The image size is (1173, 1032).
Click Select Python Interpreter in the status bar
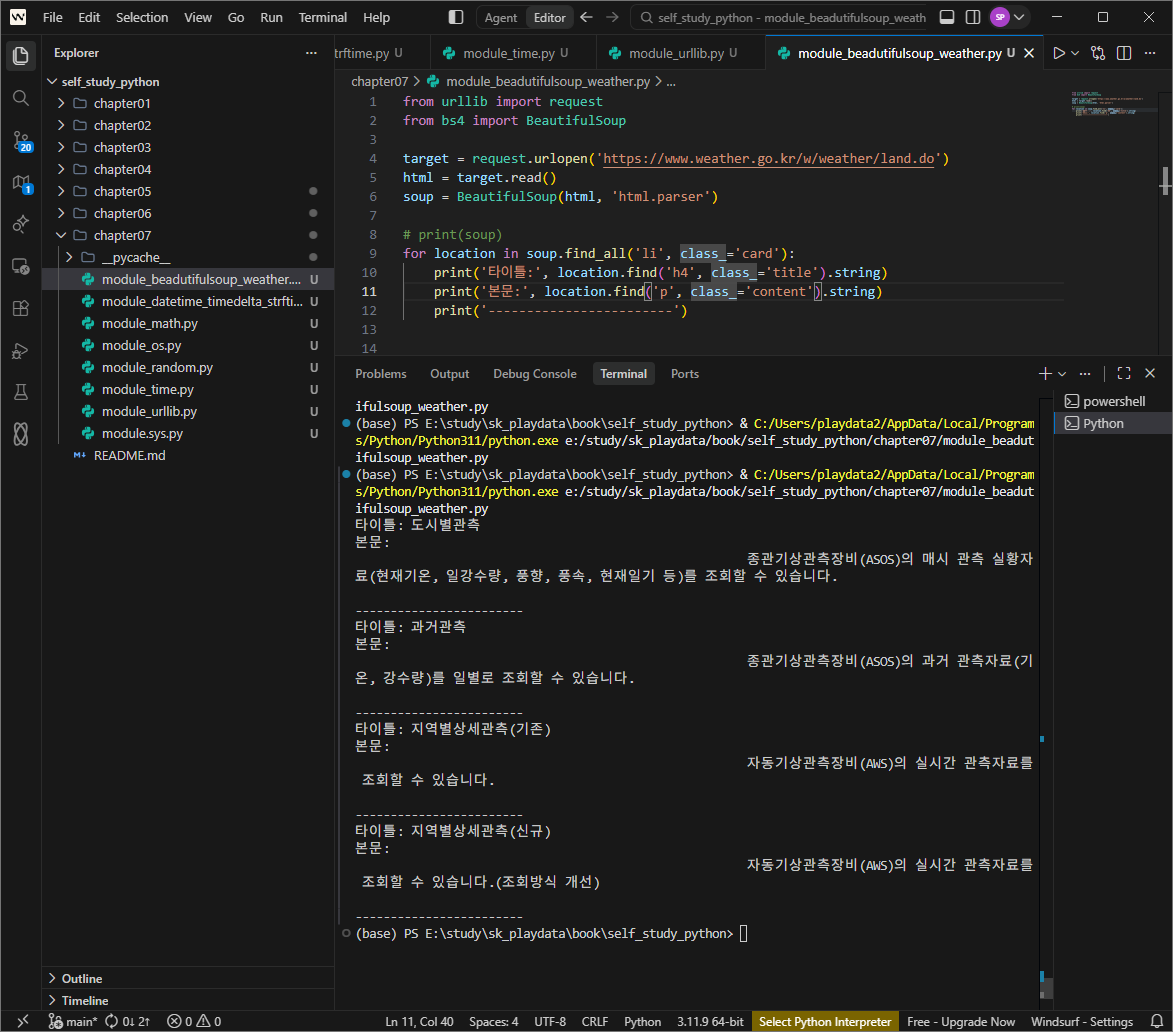[x=824, y=1022]
